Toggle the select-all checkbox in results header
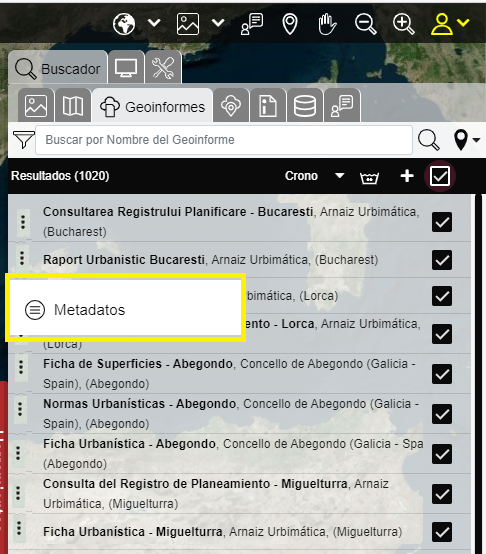This screenshot has height=554, width=486. (440, 176)
